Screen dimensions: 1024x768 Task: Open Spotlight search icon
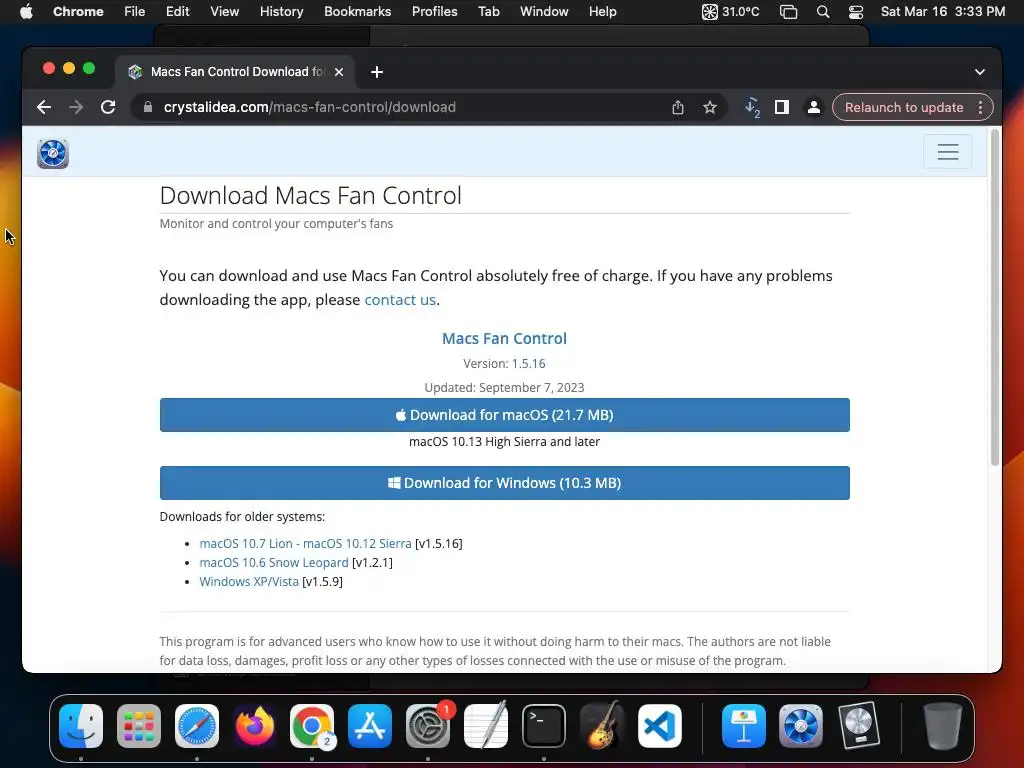pos(823,12)
